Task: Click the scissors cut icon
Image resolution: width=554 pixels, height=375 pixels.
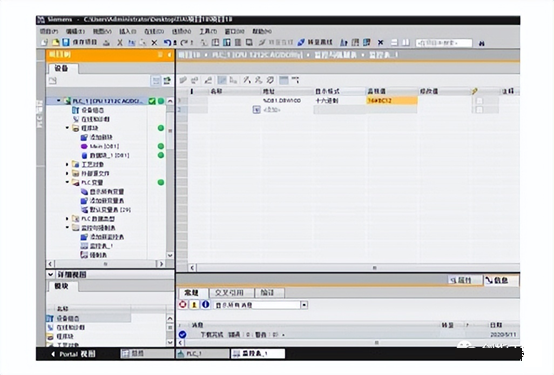Action: tap(120, 43)
